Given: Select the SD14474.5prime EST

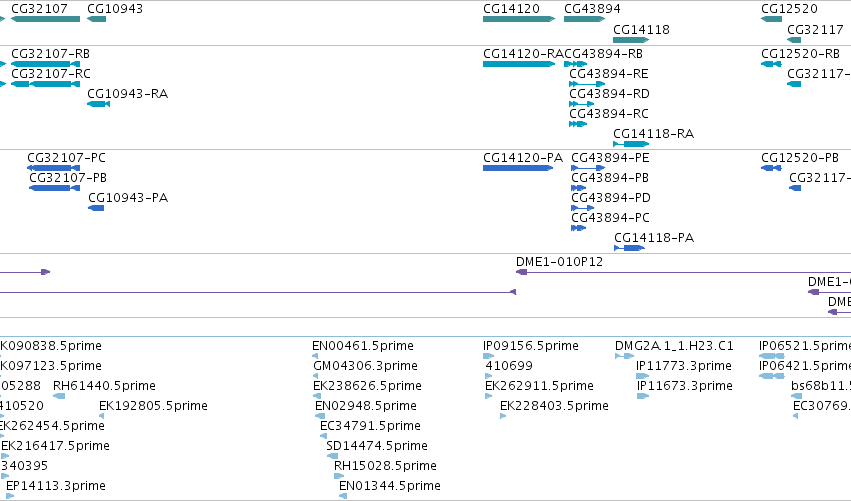Looking at the screenshot, I should 332,456.
